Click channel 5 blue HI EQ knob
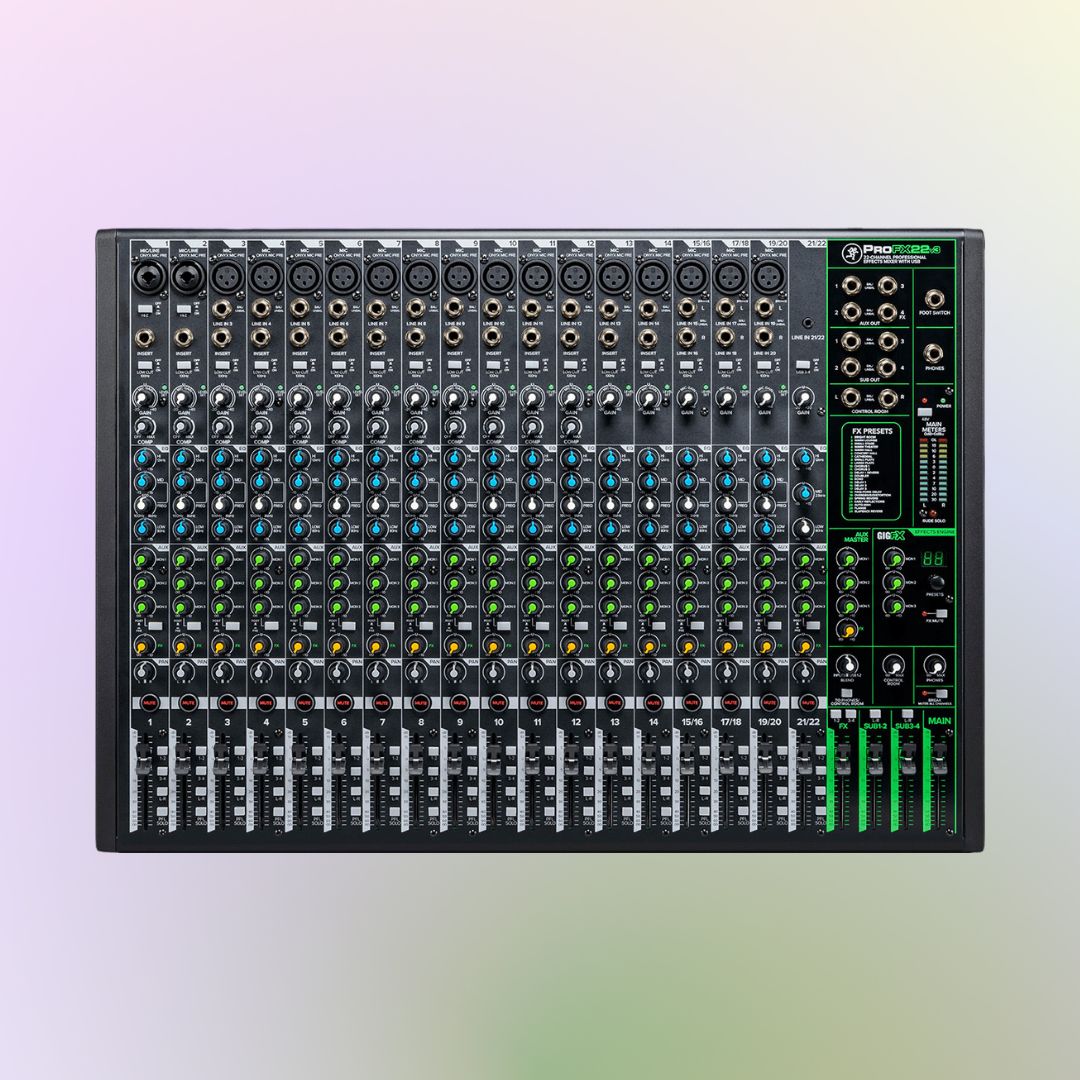Screen dimensions: 1080x1080 [298, 458]
